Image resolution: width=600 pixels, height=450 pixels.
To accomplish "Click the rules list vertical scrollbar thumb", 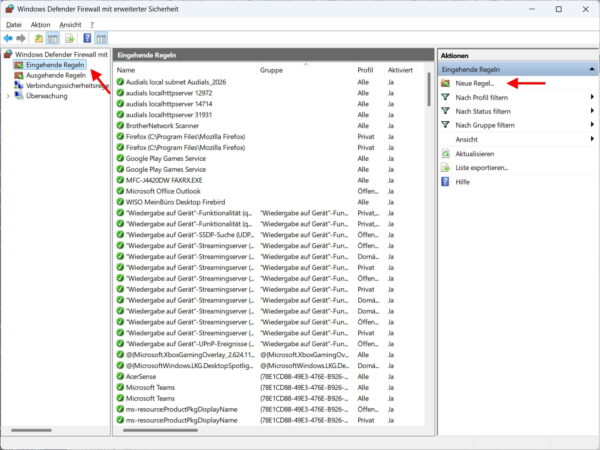I will click(x=429, y=90).
